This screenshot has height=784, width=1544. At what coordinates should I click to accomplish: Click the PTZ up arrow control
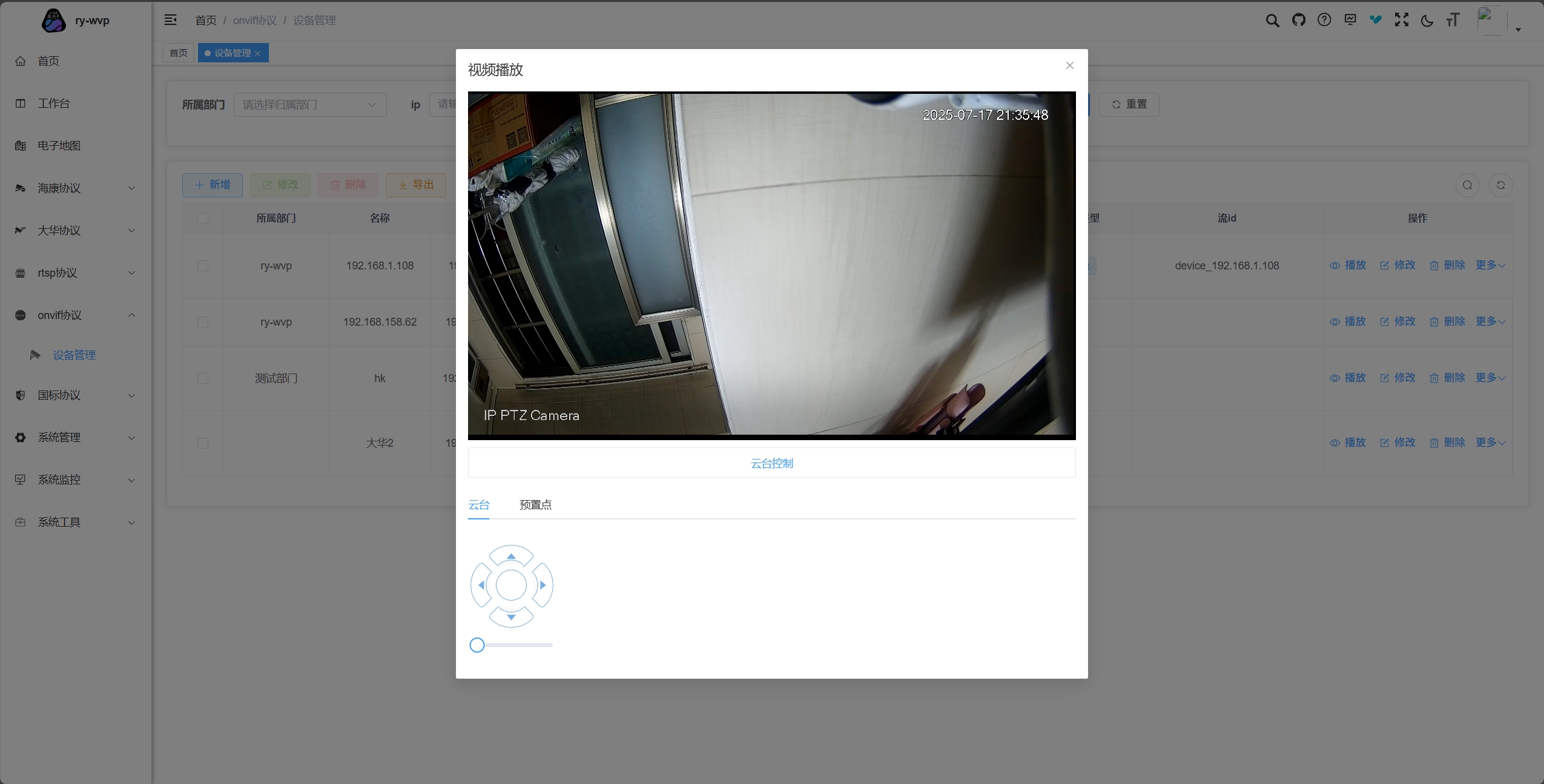(x=511, y=556)
